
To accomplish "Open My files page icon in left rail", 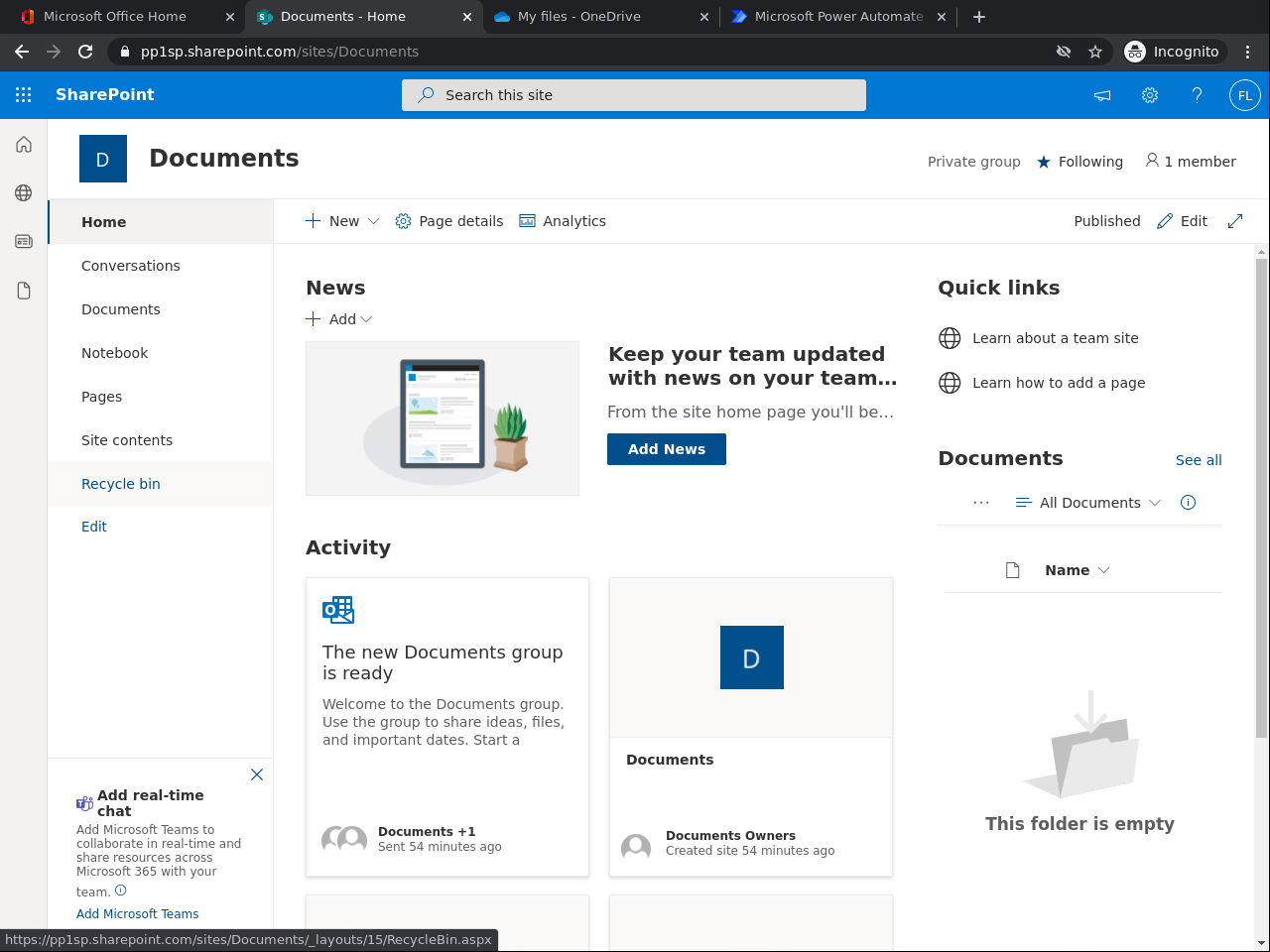I will click(x=24, y=291).
